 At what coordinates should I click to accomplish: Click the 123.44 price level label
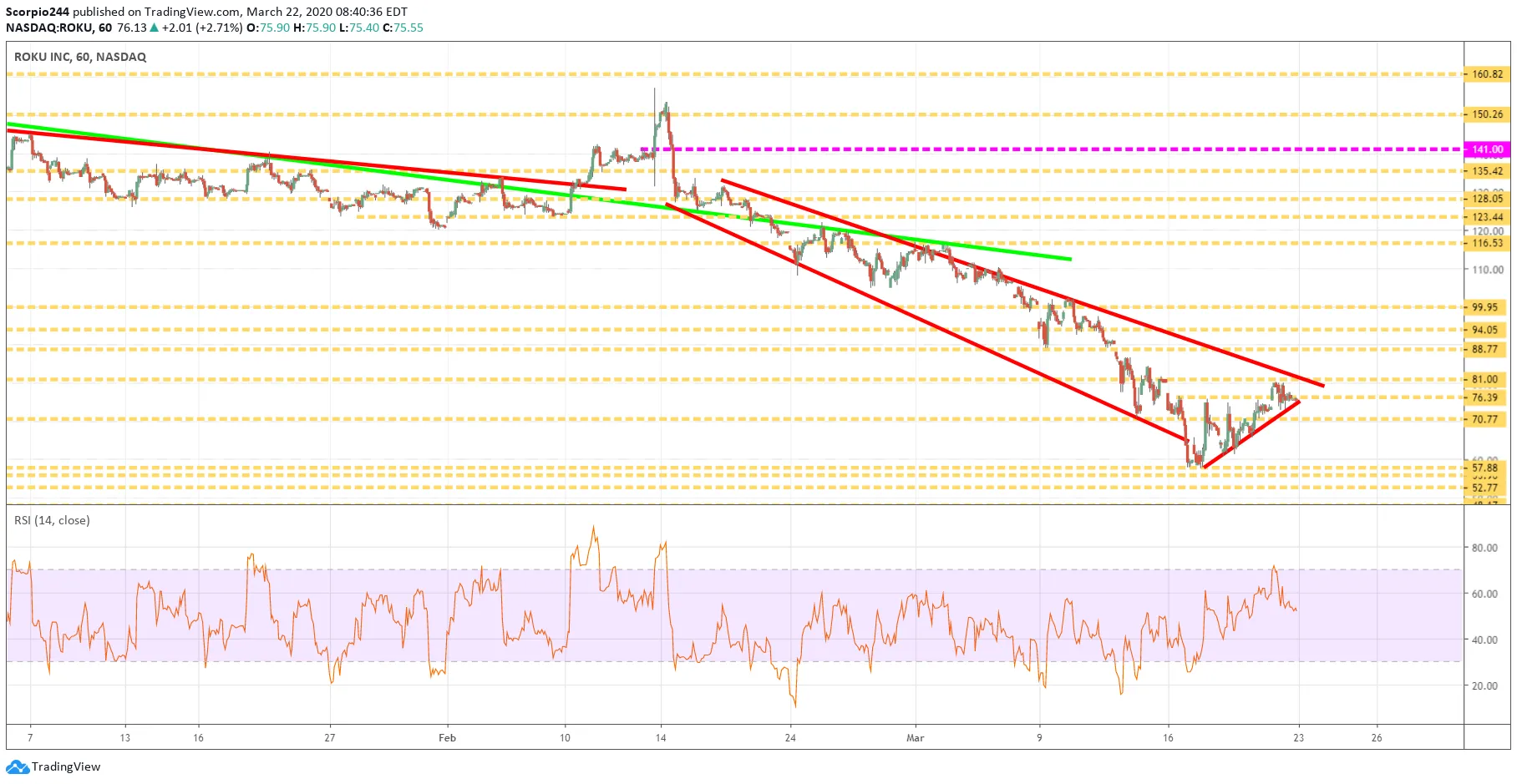[x=1487, y=217]
